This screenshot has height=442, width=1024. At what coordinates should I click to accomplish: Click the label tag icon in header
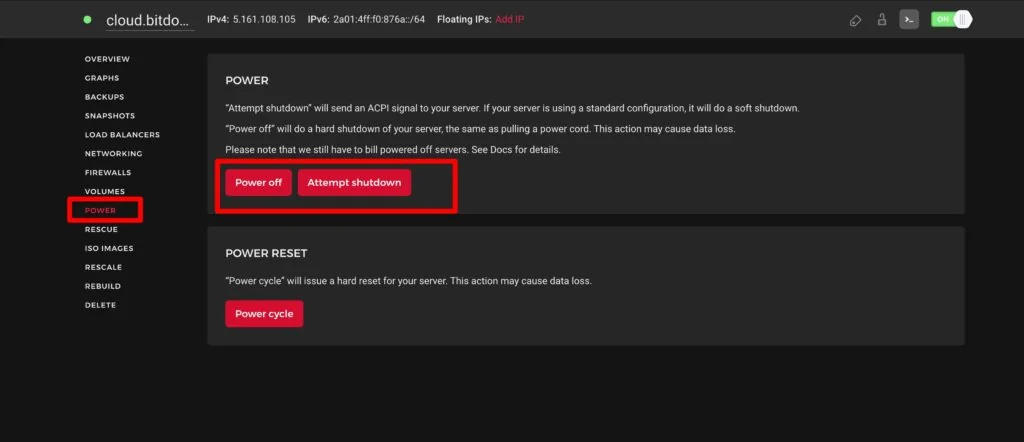[x=855, y=20]
